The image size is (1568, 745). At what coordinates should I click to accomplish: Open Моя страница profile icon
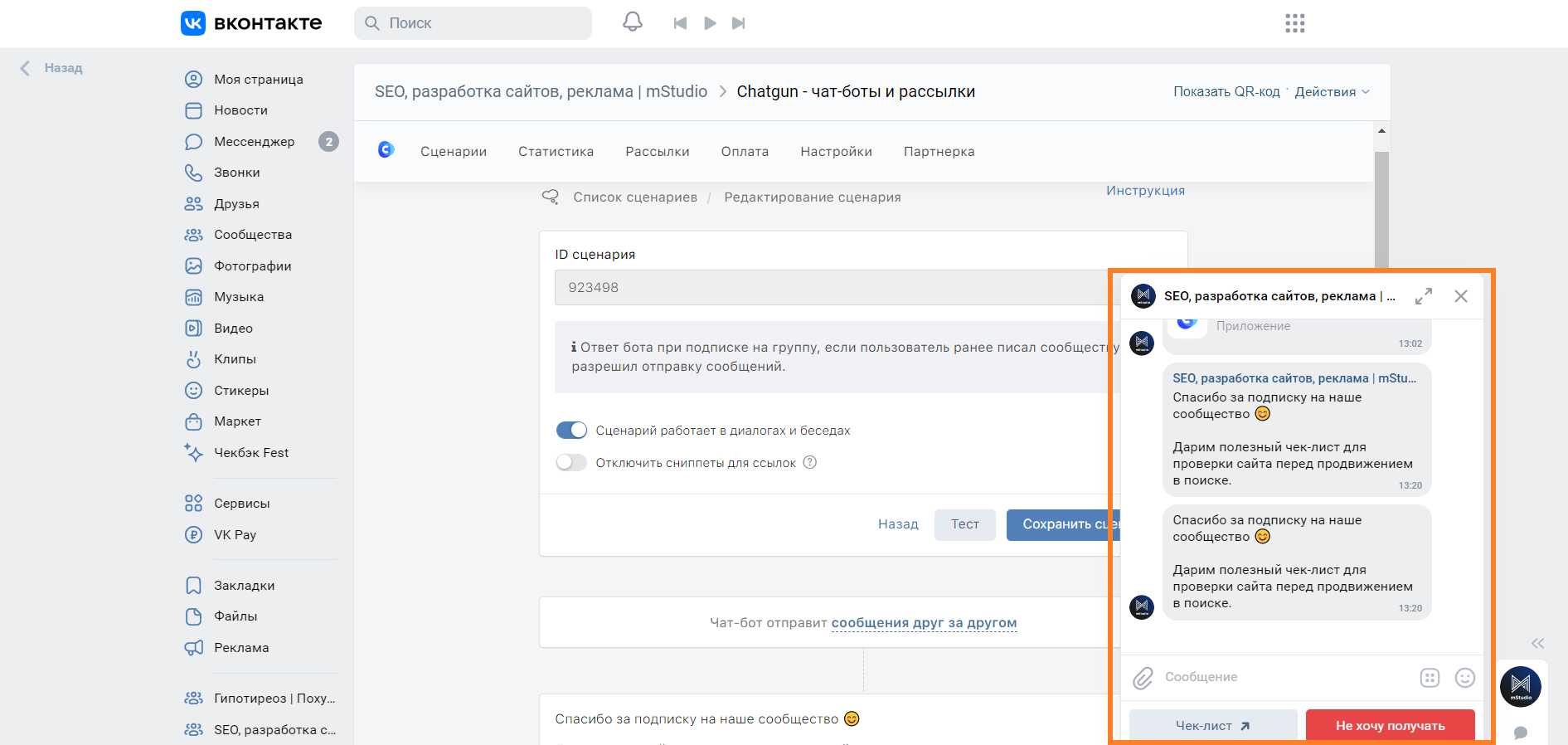(193, 80)
